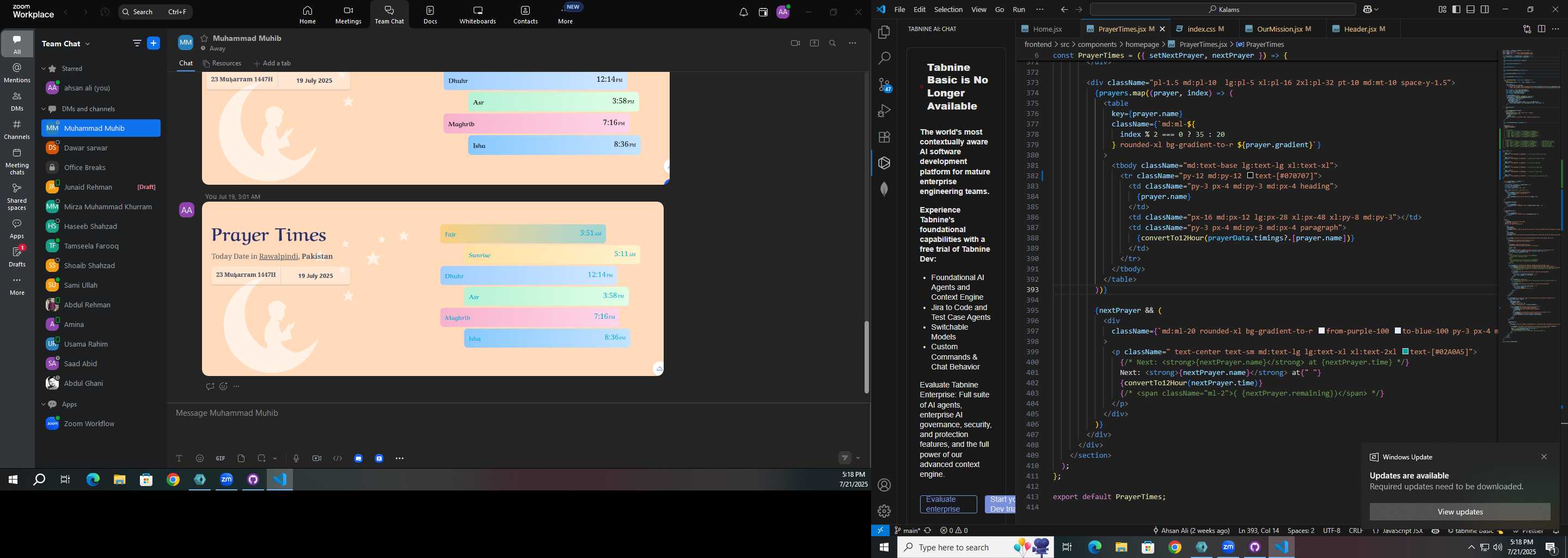Toggle VS Code primary sidebar
Image resolution: width=1568 pixels, height=558 pixels.
(1456, 10)
